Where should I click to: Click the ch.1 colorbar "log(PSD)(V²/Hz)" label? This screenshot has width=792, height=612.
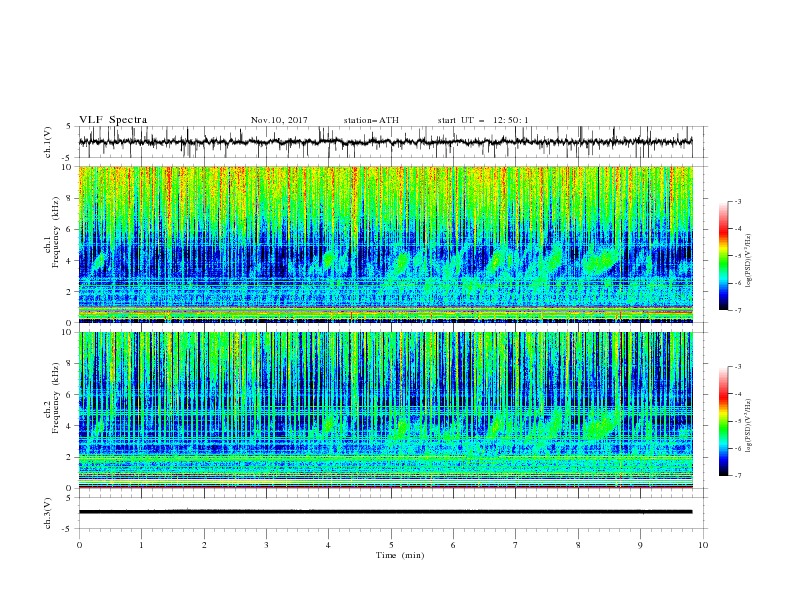coord(748,261)
